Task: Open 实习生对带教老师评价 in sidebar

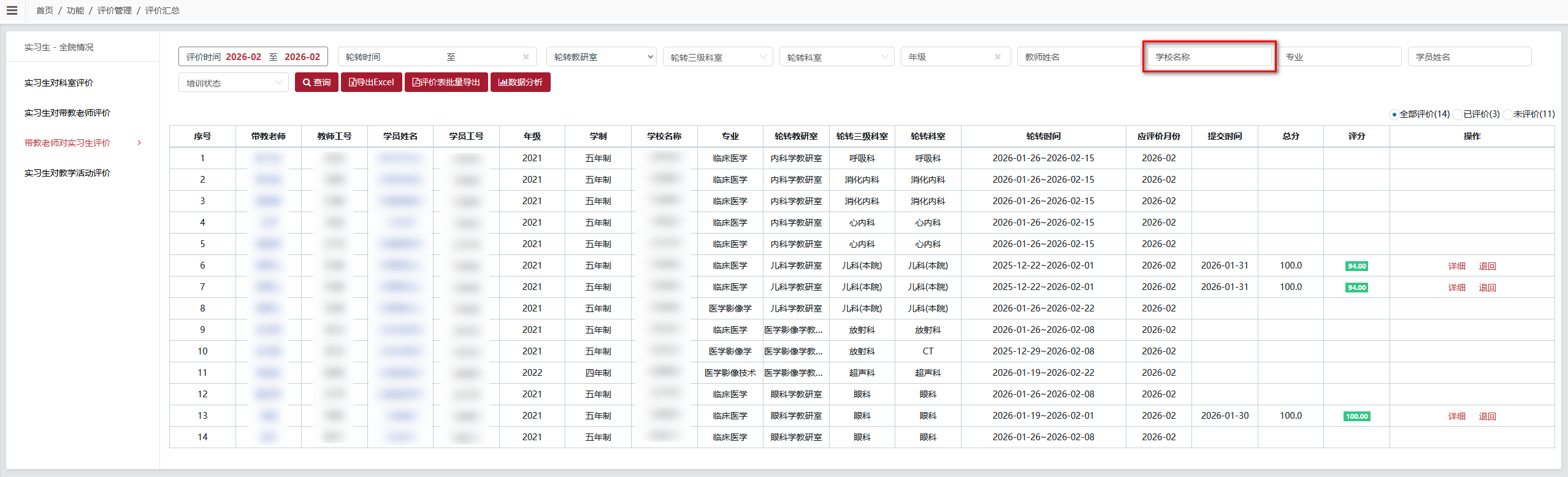Action: (67, 113)
